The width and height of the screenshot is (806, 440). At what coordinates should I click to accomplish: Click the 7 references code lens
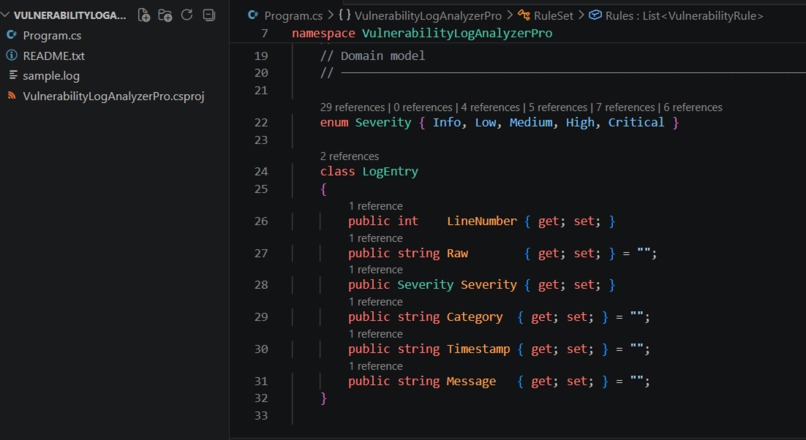point(625,107)
